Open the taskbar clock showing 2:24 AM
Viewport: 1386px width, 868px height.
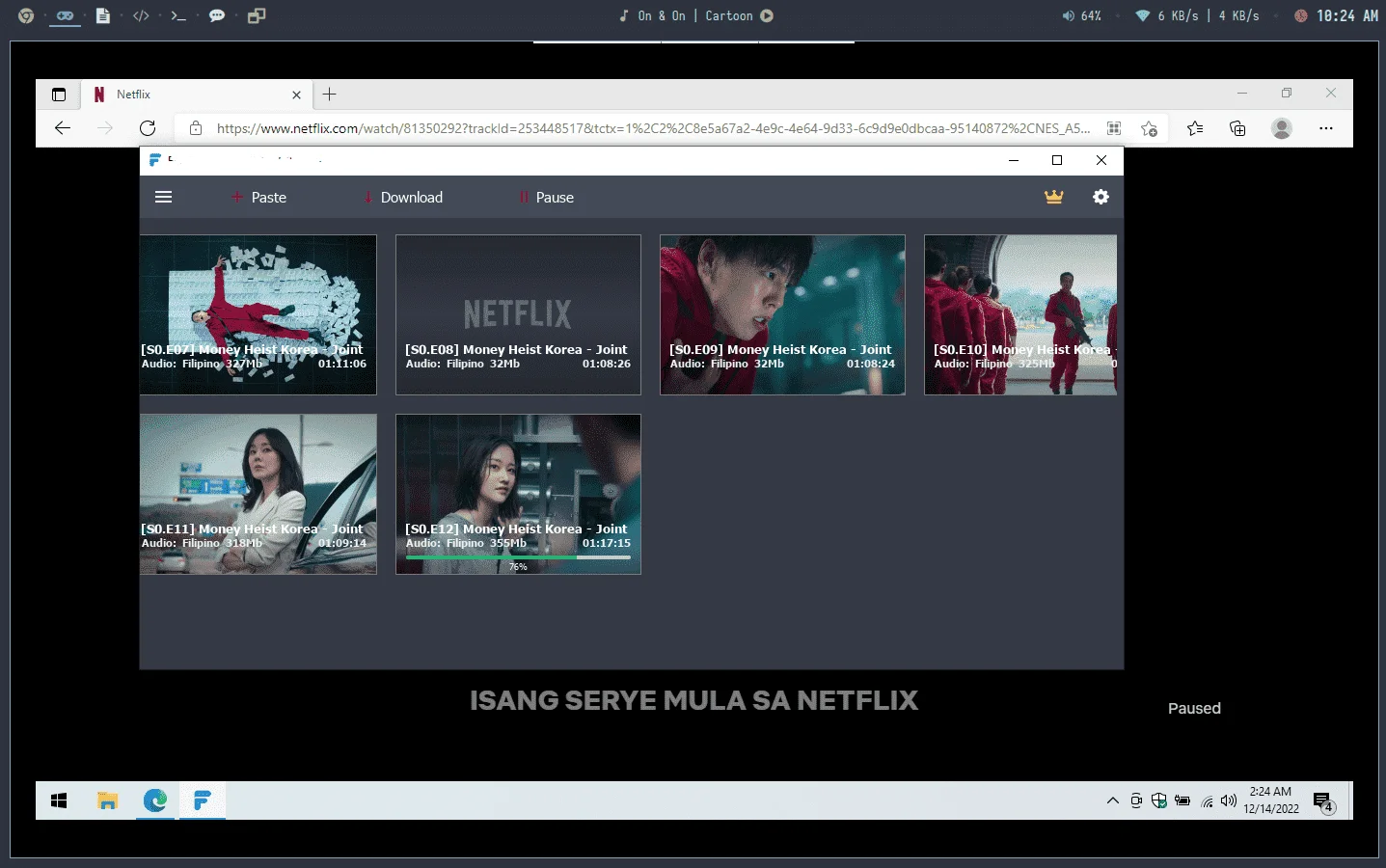tap(1270, 800)
